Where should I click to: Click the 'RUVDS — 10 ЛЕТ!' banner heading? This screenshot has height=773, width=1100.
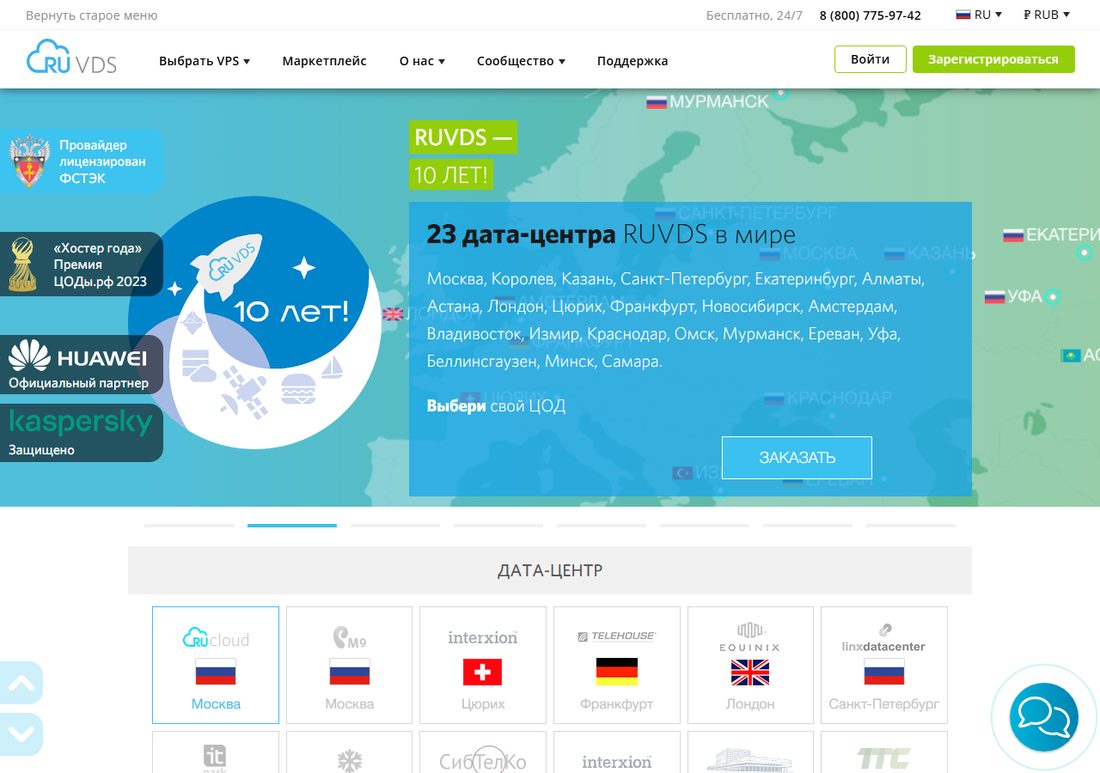(463, 156)
